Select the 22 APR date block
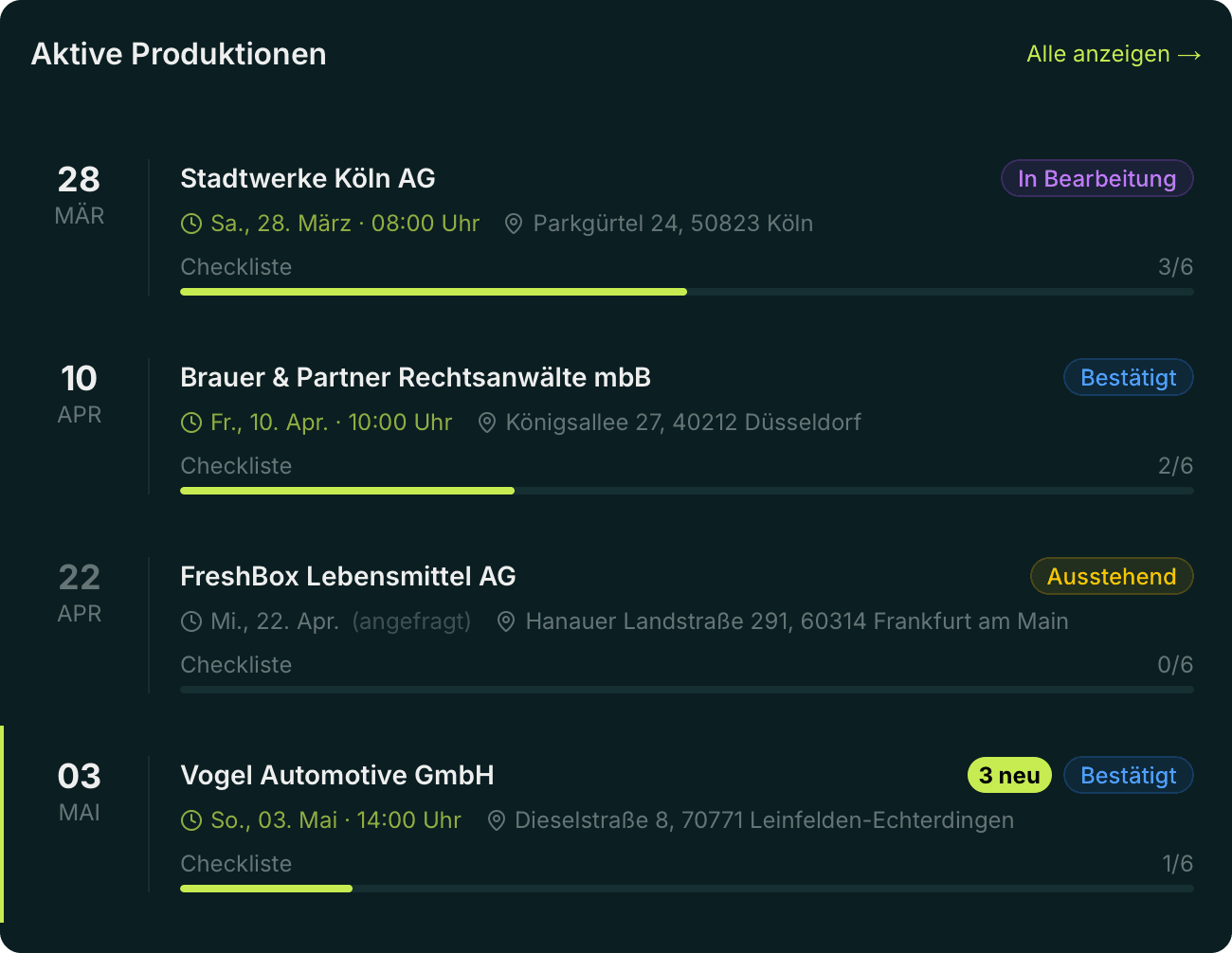Image resolution: width=1232 pixels, height=953 pixels. pos(80,593)
